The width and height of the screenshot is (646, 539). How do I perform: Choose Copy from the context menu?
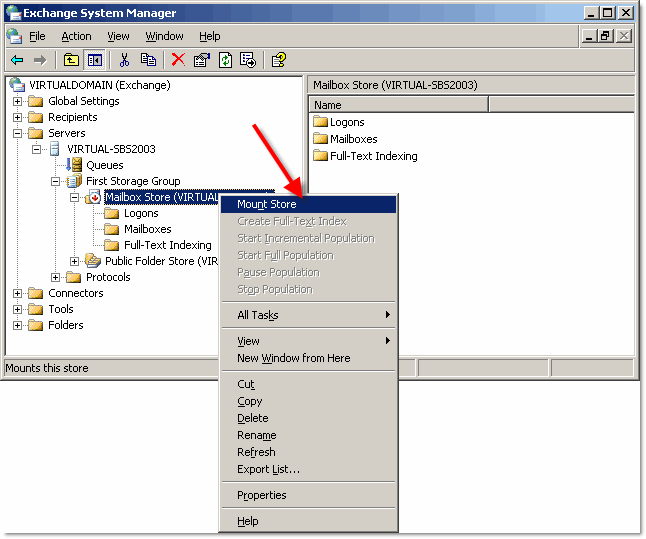(308, 401)
